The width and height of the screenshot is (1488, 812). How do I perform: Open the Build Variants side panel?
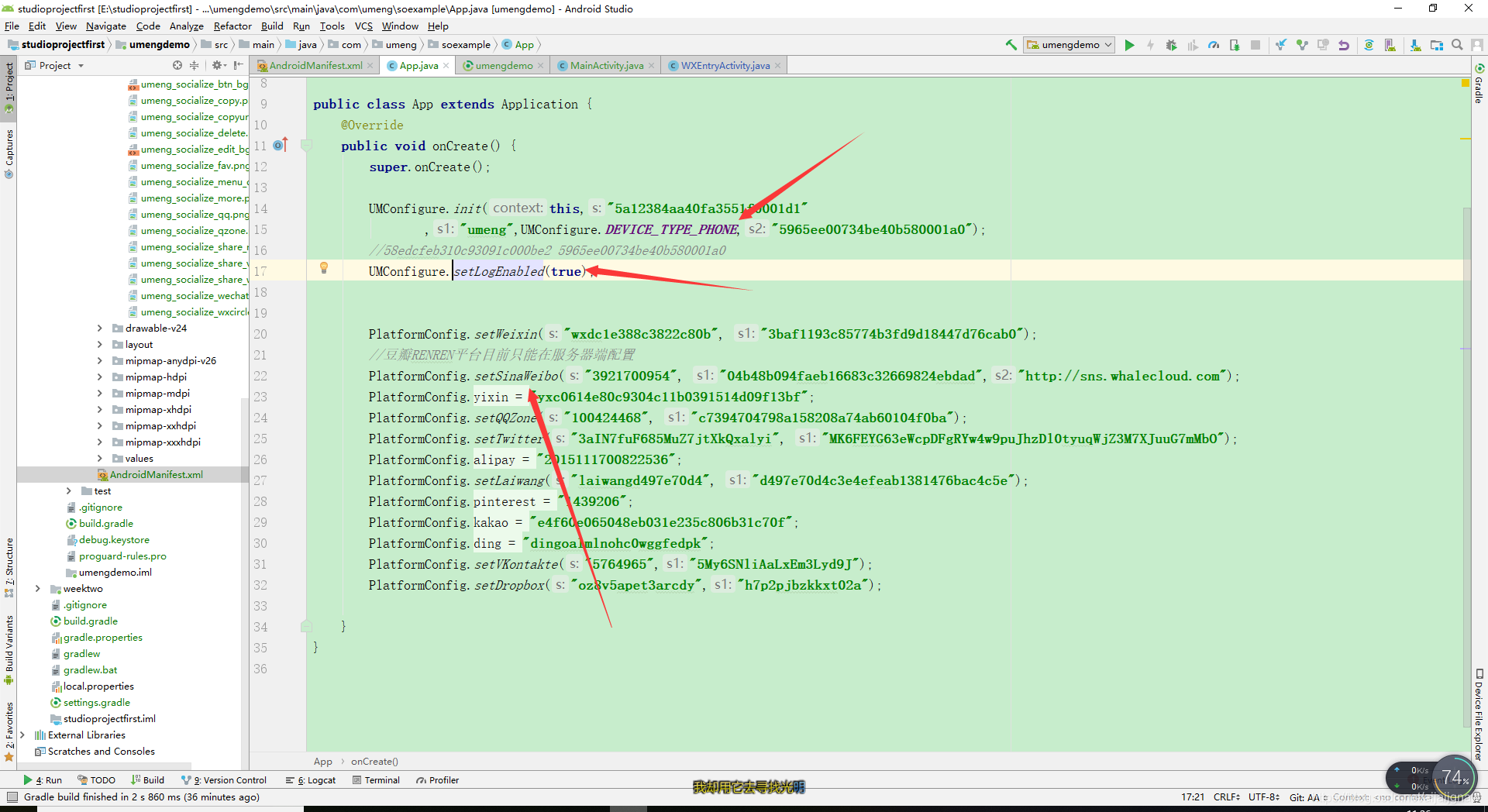[x=9, y=650]
